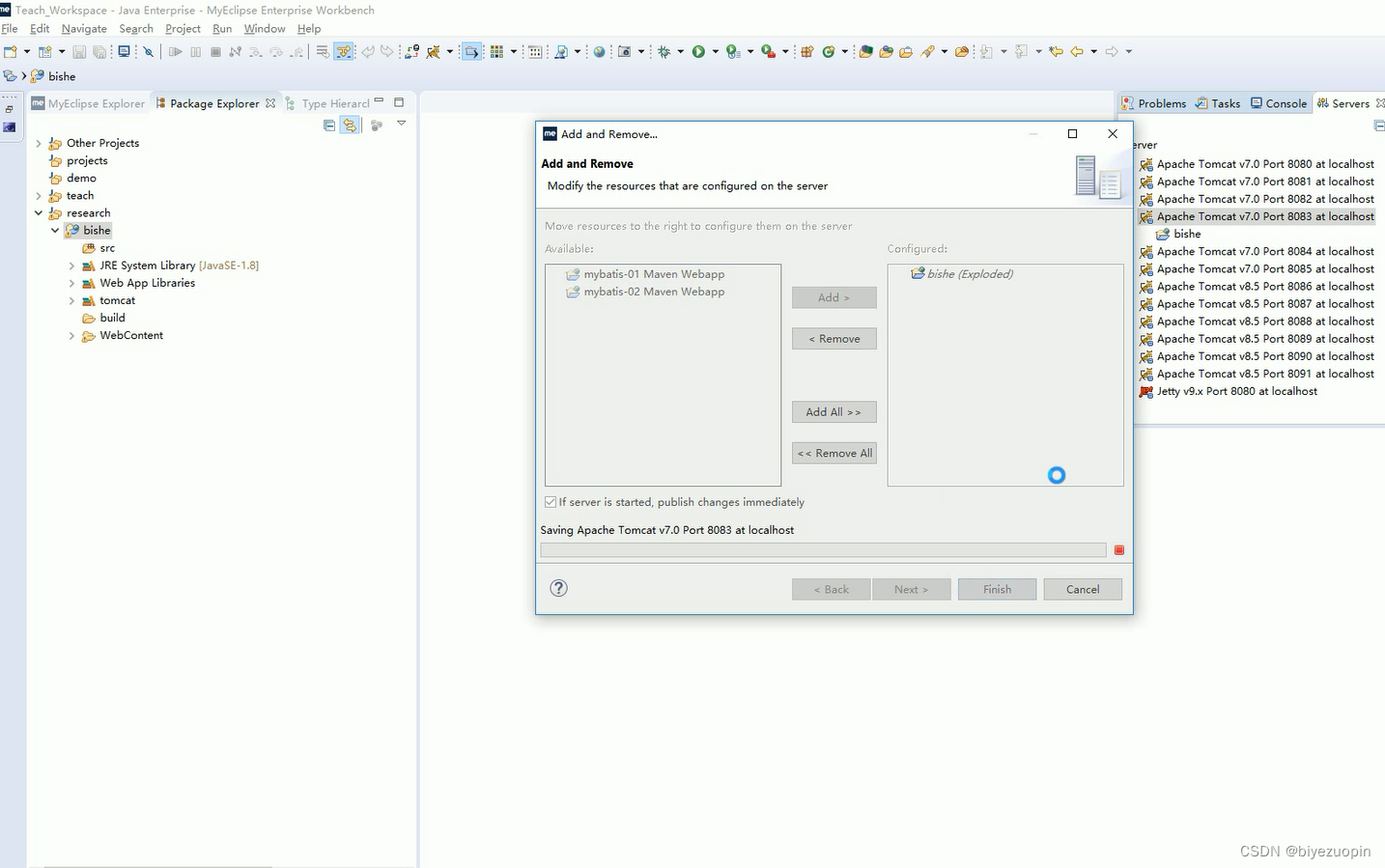Click the red stop-operation icon beside progress bar

click(1119, 550)
